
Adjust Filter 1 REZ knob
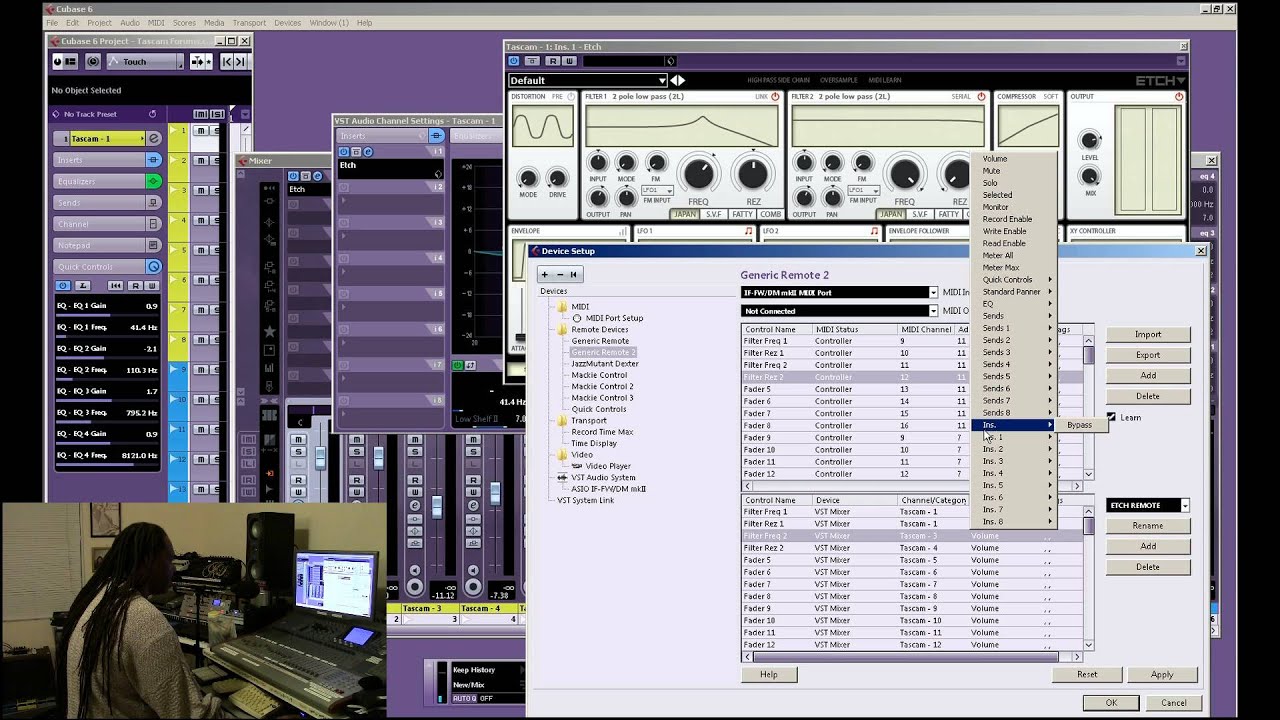tap(752, 174)
